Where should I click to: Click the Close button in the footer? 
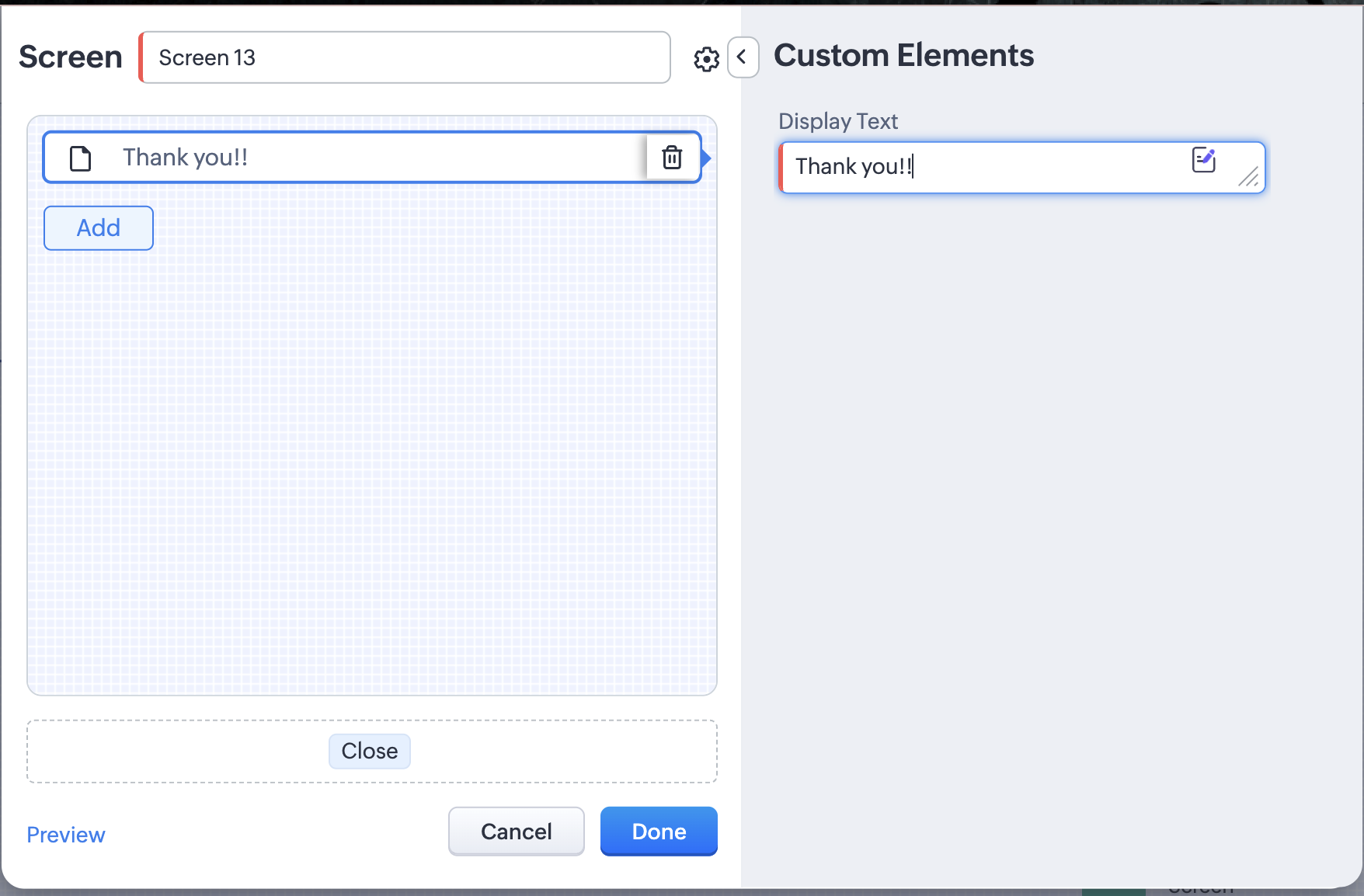coord(370,751)
